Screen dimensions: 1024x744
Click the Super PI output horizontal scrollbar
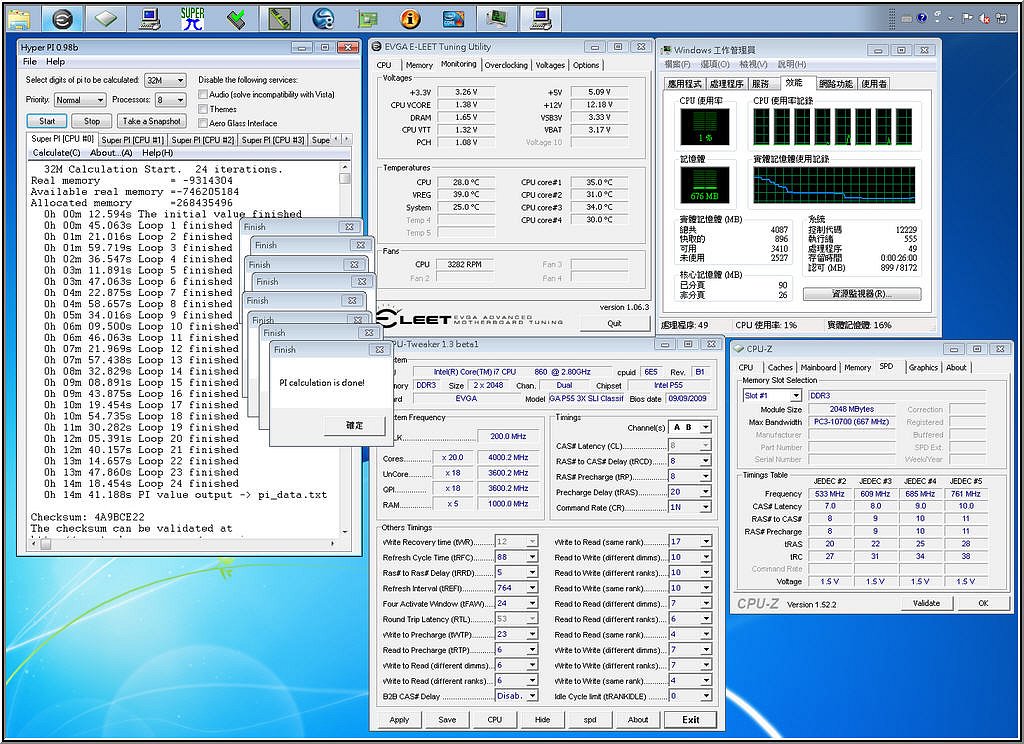point(182,543)
